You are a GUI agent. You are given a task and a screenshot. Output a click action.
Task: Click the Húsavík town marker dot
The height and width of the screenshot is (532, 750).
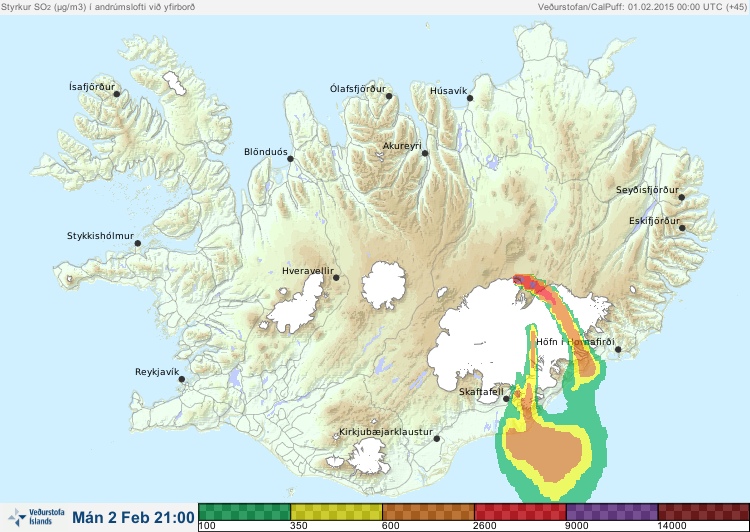click(470, 98)
